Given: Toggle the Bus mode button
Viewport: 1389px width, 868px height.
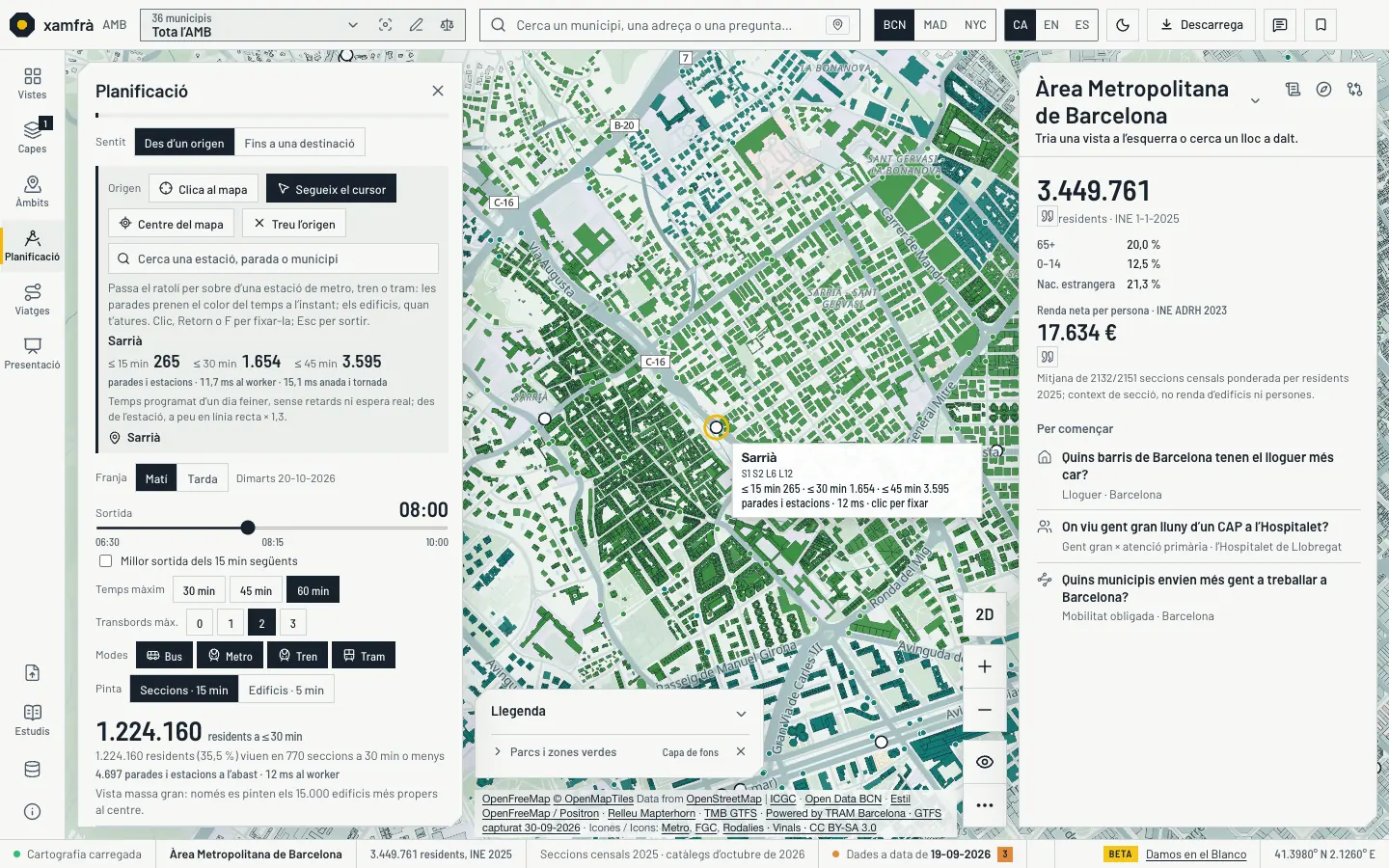Looking at the screenshot, I should 164,656.
